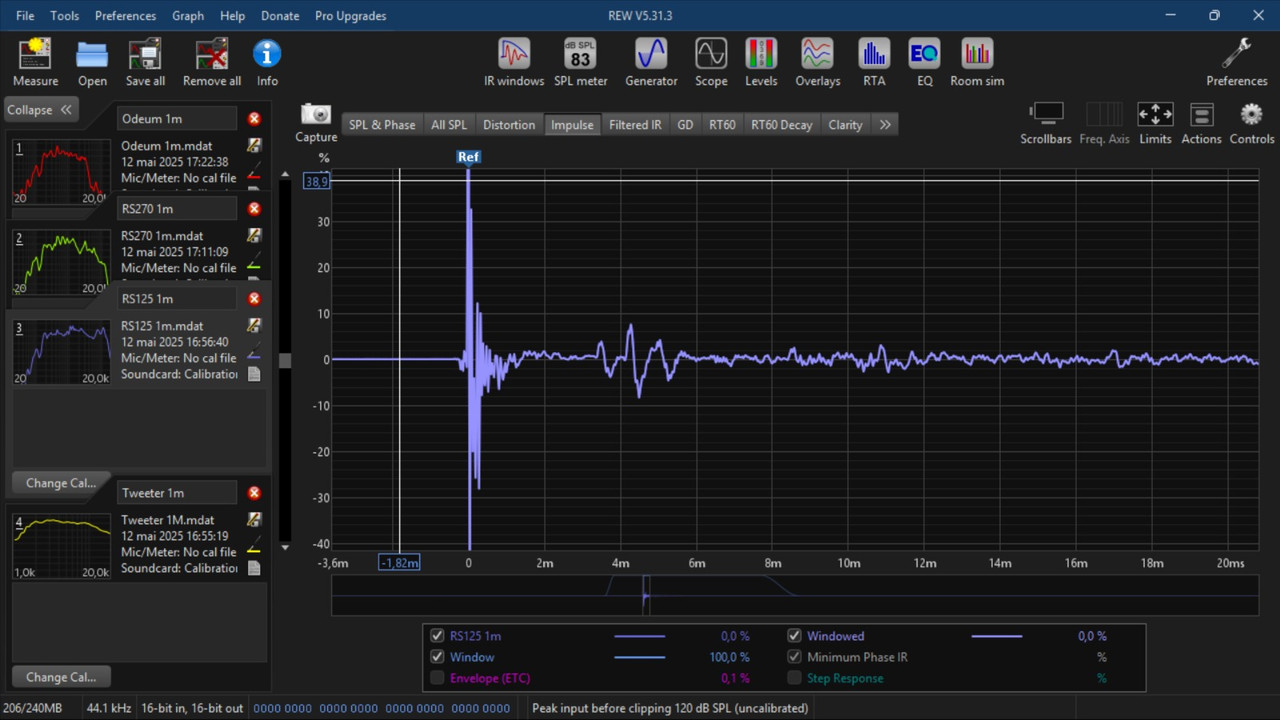
Task: Click the Capture camera icon
Action: click(x=316, y=114)
